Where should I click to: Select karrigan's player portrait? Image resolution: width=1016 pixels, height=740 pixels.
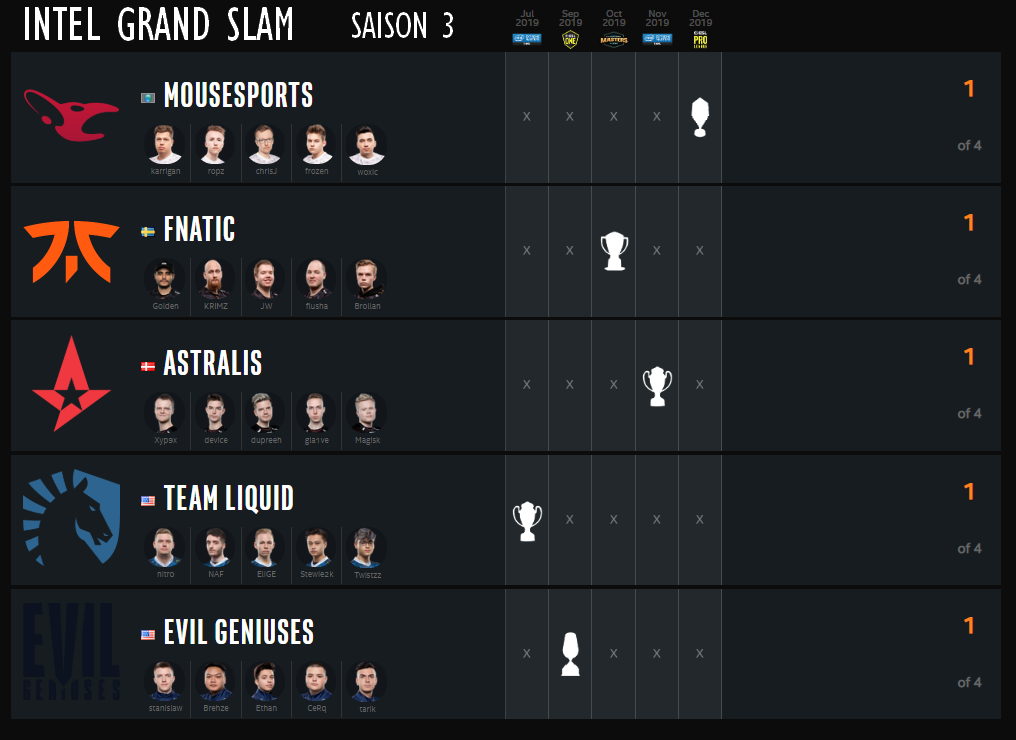tap(163, 144)
